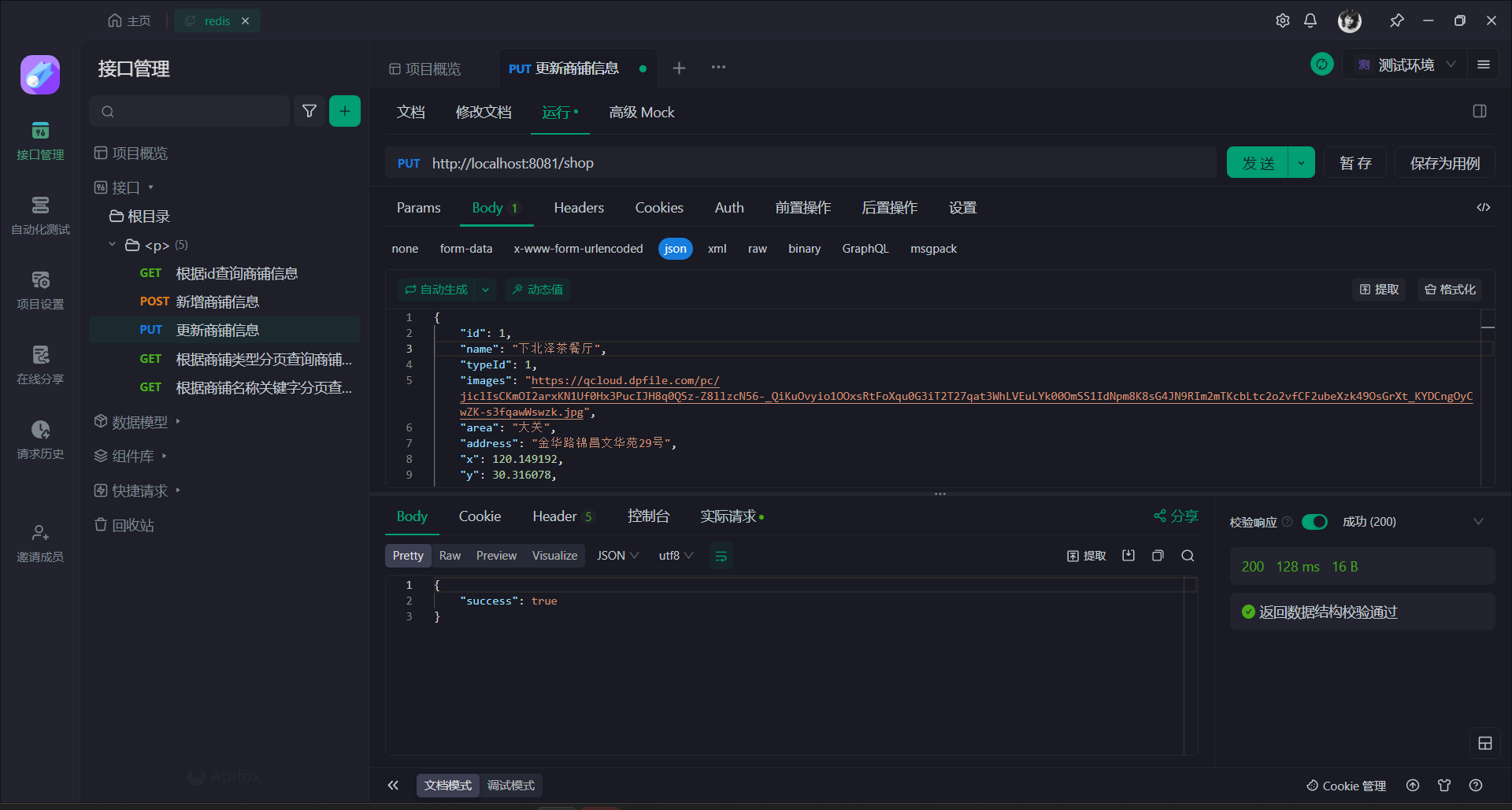Collapse sidebar with double chevron icon

(x=393, y=785)
